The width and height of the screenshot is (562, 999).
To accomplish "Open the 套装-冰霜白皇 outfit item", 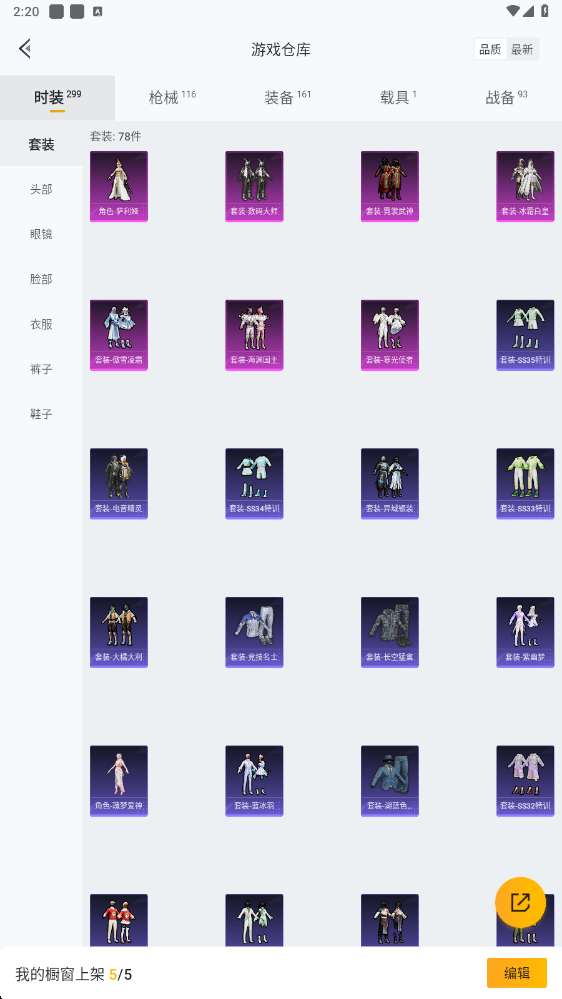I will (525, 186).
